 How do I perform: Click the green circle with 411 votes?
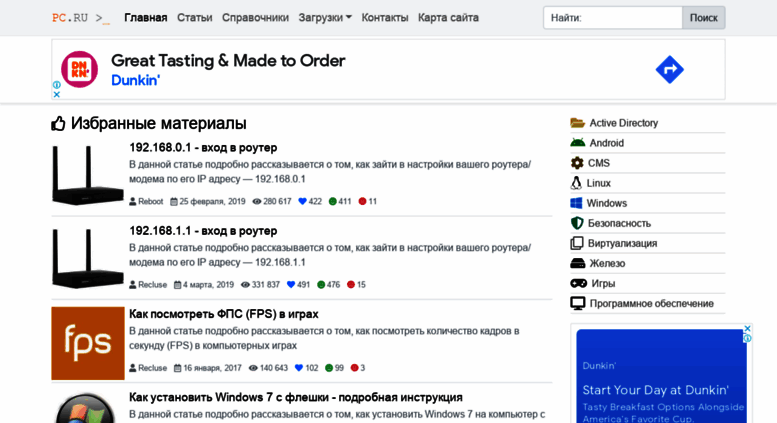(333, 202)
